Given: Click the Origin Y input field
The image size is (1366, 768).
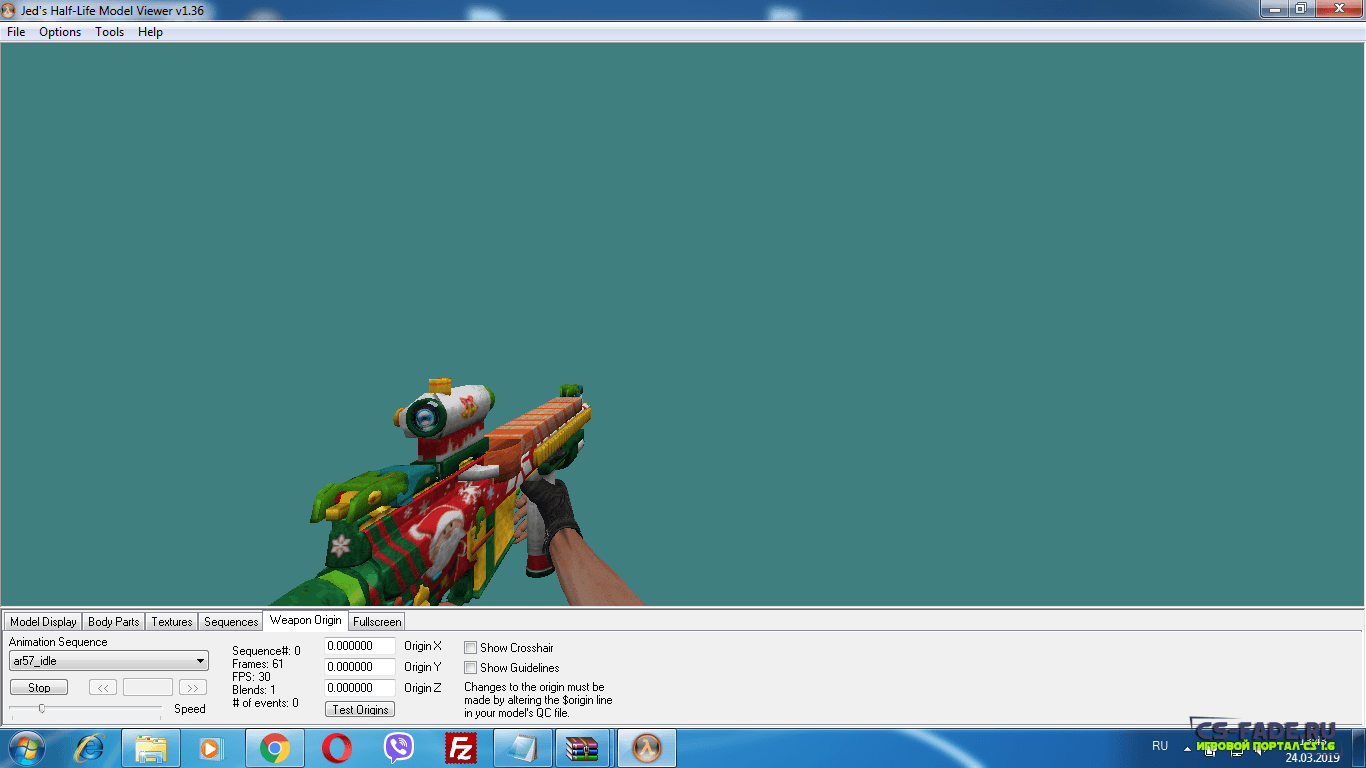Looking at the screenshot, I should (x=360, y=667).
